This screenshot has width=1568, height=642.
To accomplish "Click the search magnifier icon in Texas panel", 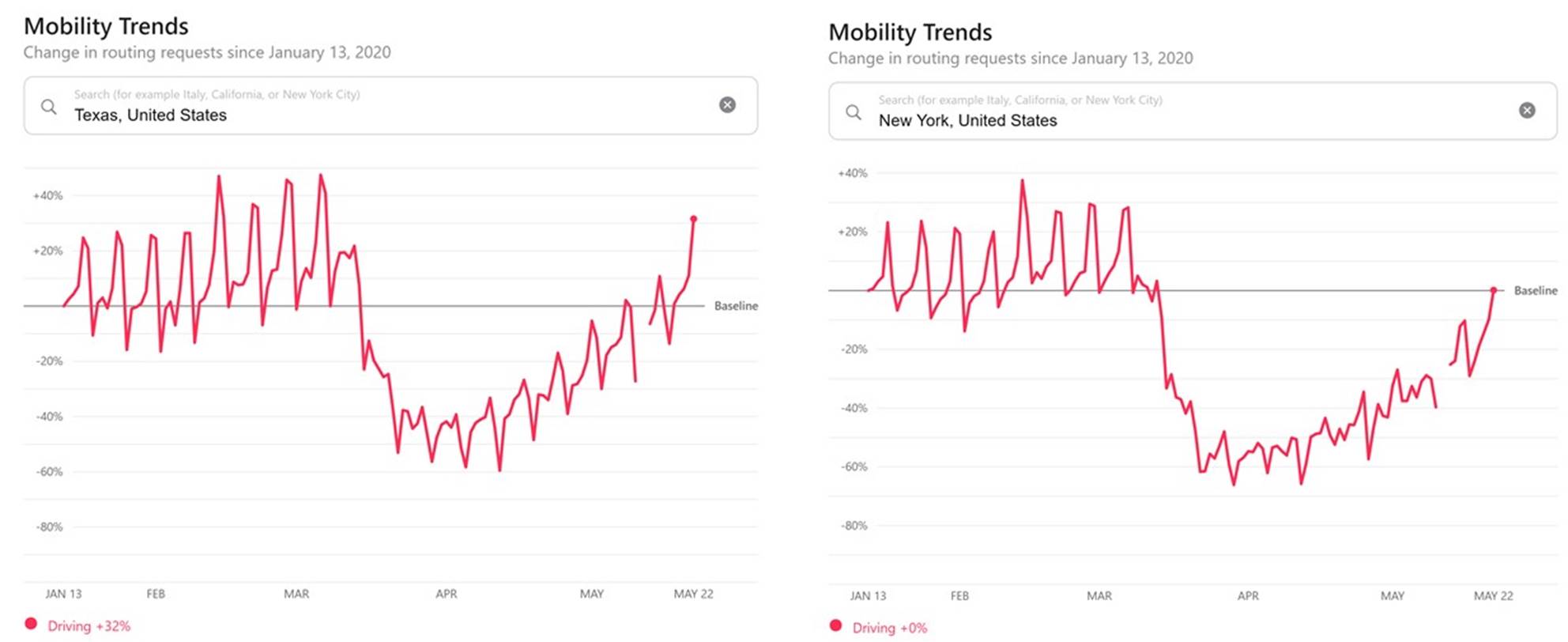I will pos(49,106).
